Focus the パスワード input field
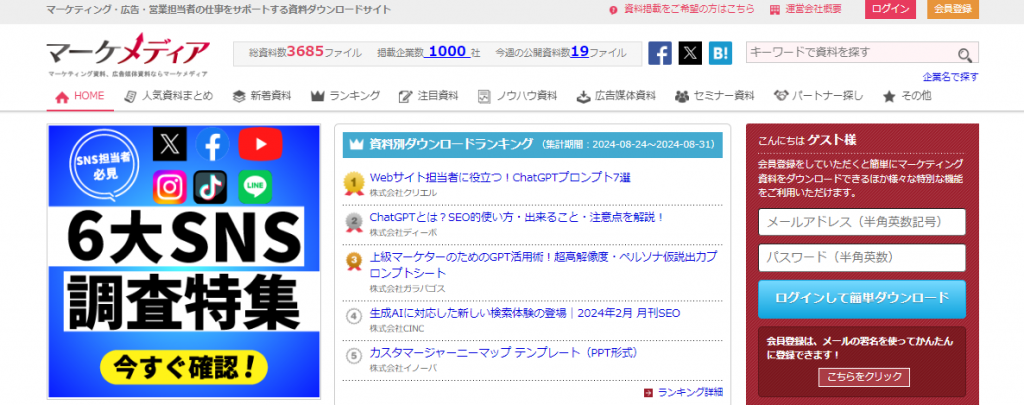 [861, 257]
